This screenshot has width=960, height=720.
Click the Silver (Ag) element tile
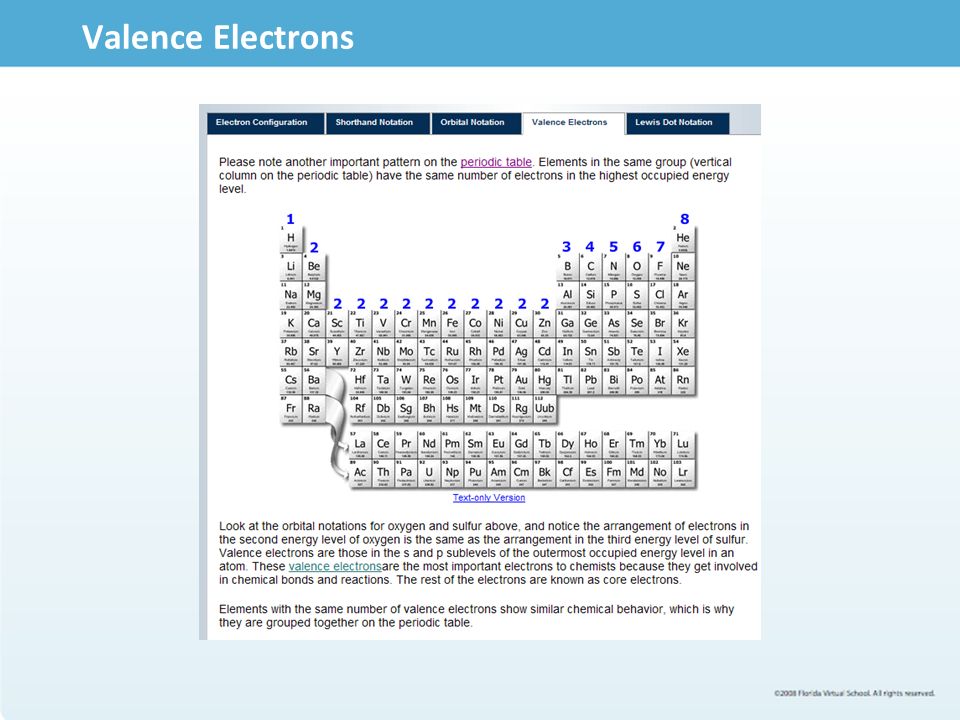point(522,352)
